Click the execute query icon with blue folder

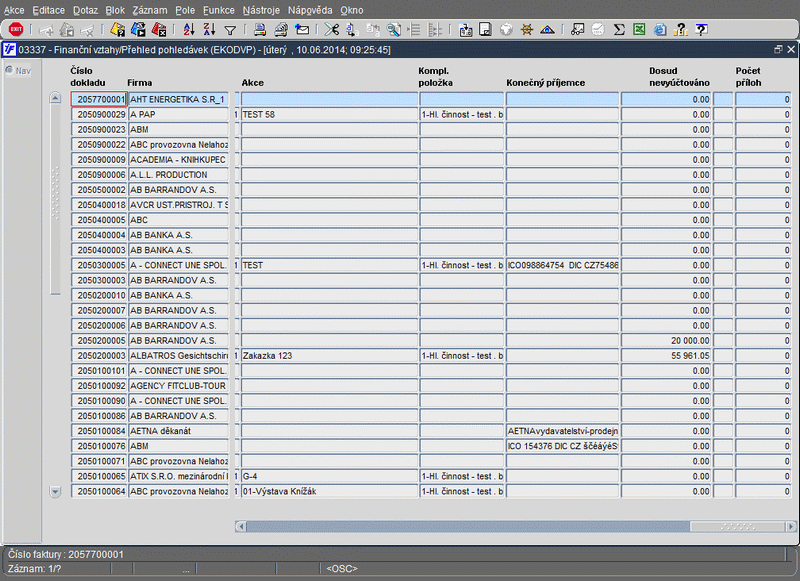coord(138,30)
